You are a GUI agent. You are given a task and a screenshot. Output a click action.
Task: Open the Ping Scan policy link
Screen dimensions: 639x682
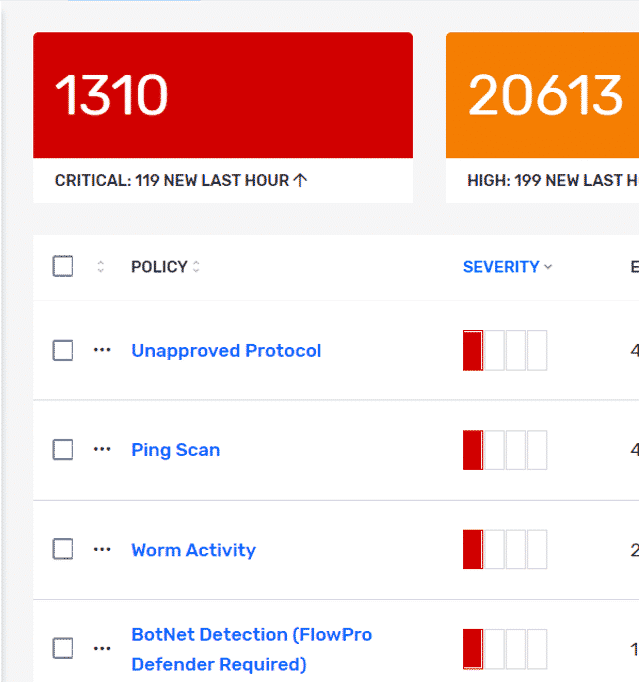pyautogui.click(x=176, y=450)
